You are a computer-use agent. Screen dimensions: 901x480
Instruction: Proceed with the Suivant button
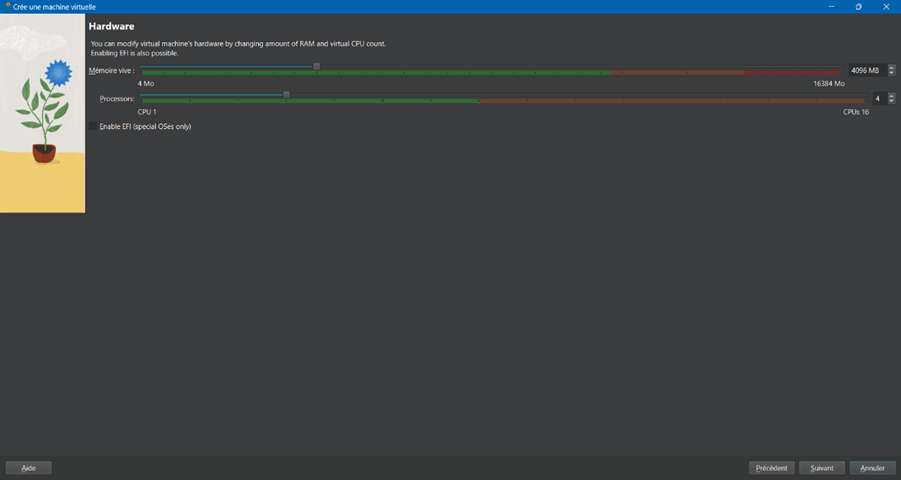[822, 467]
